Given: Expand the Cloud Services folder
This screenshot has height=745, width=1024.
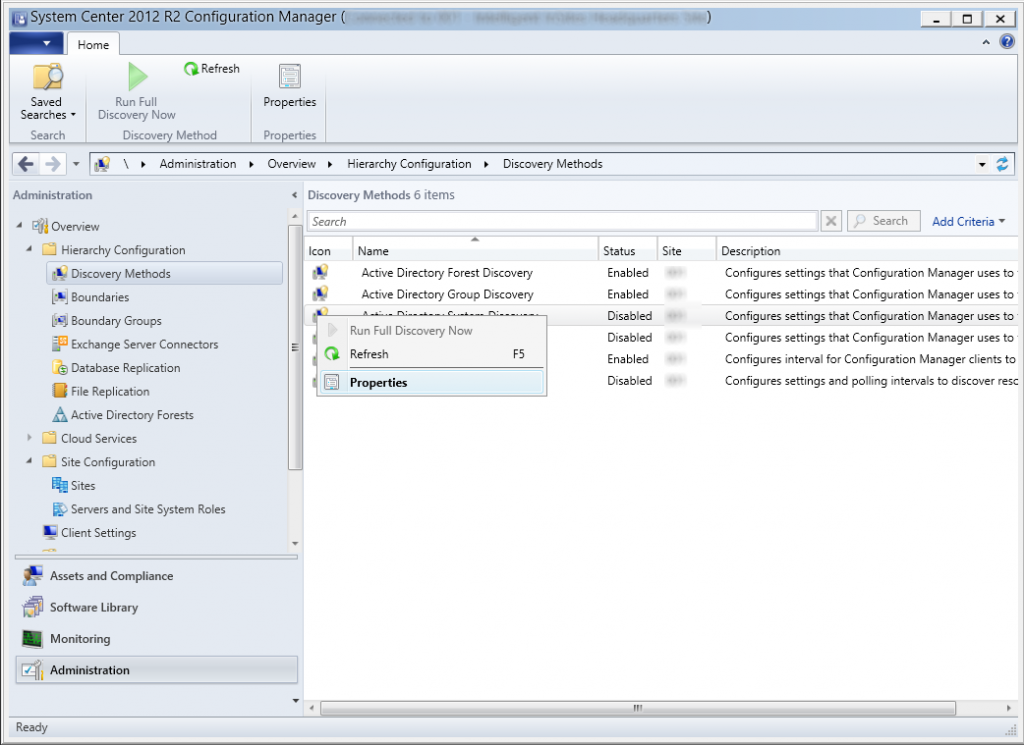Looking at the screenshot, I should pyautogui.click(x=29, y=438).
